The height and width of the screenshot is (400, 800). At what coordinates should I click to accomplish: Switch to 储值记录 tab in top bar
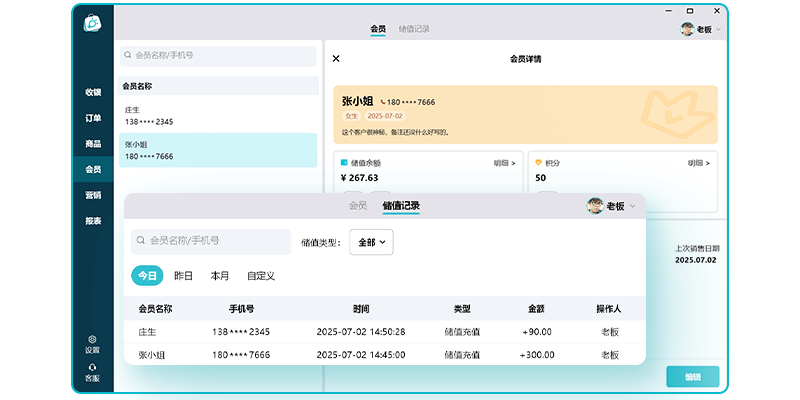(414, 29)
